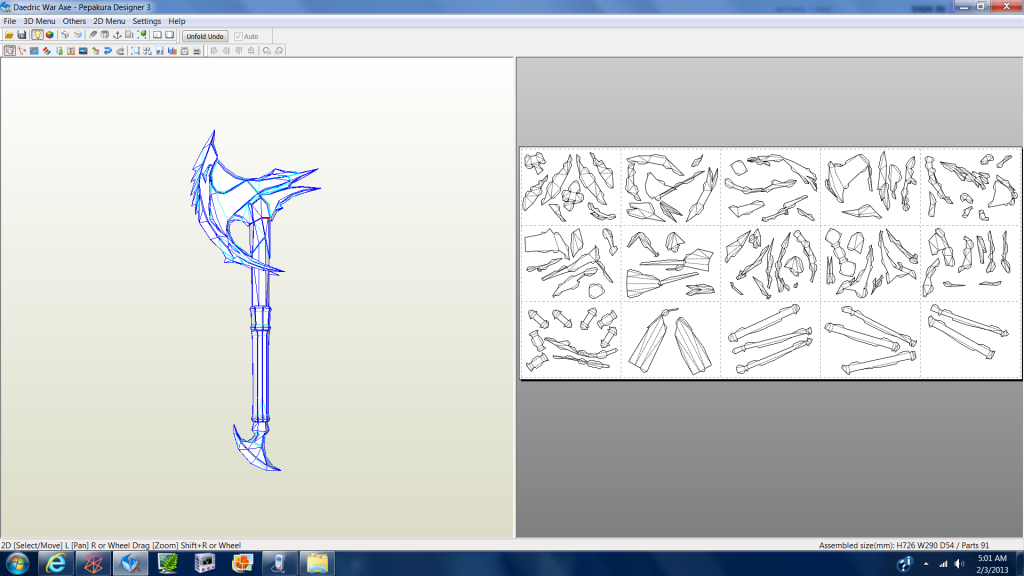Screen dimensions: 1024x576
Task: Click the Unfold Undo button
Action: tap(205, 36)
